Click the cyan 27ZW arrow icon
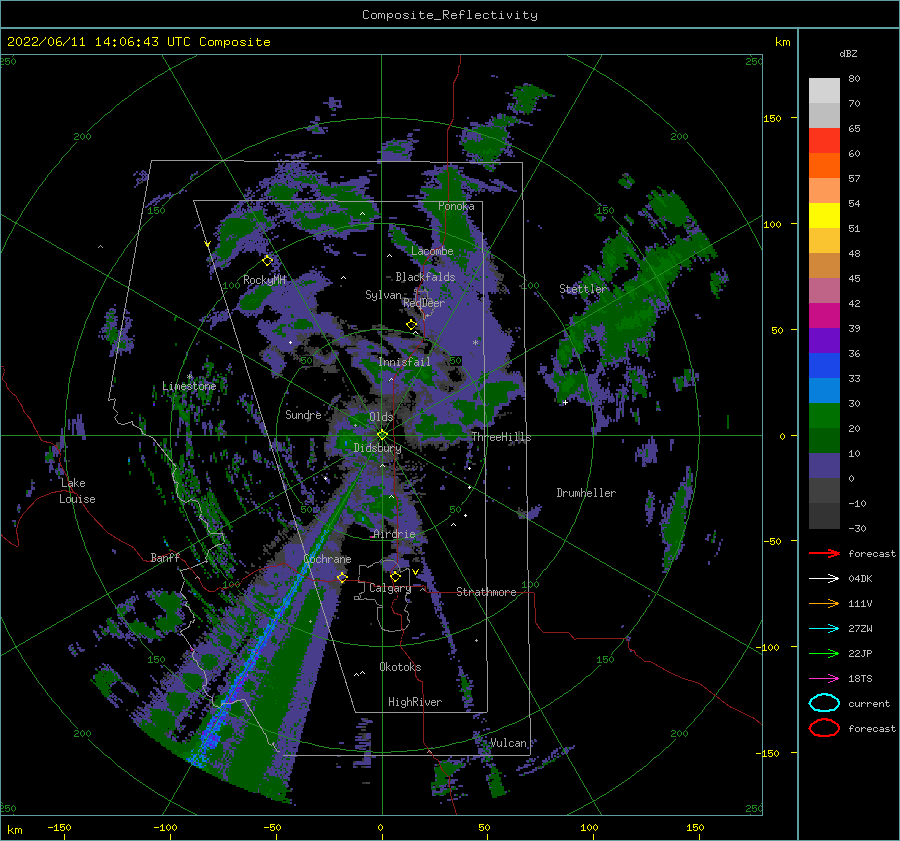900x841 pixels. [824, 629]
